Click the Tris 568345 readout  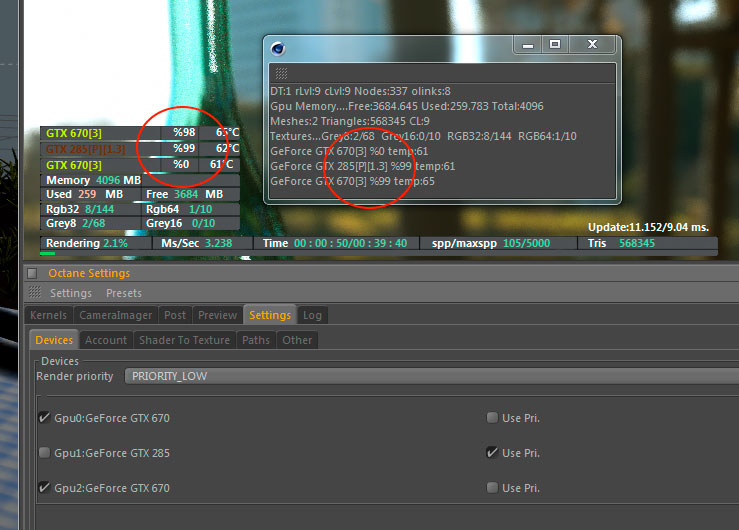(x=621, y=243)
